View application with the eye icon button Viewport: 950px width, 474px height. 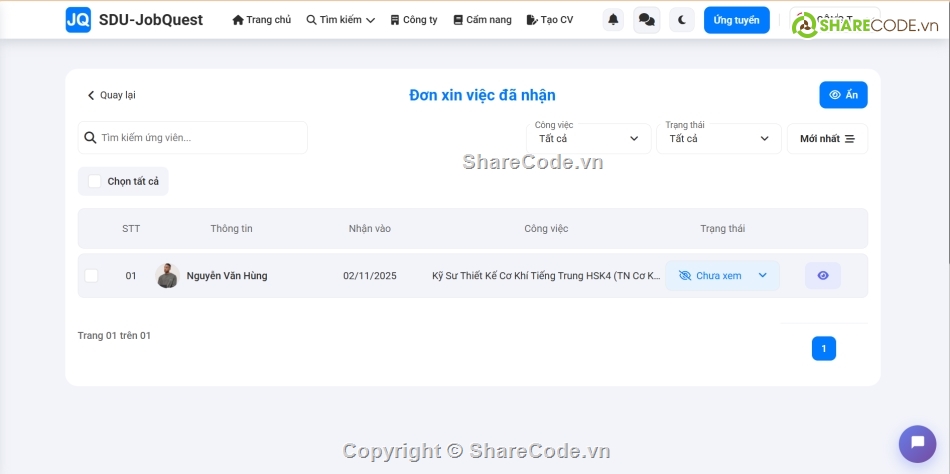pos(823,276)
